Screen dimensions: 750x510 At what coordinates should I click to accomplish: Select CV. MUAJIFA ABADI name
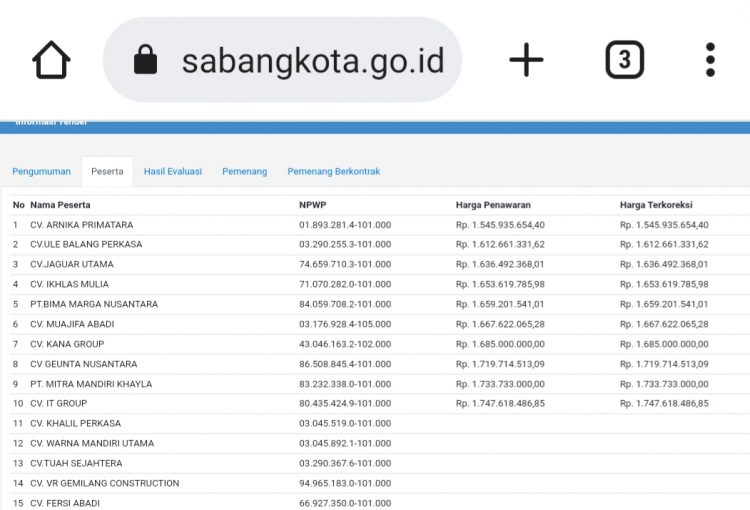pos(72,324)
